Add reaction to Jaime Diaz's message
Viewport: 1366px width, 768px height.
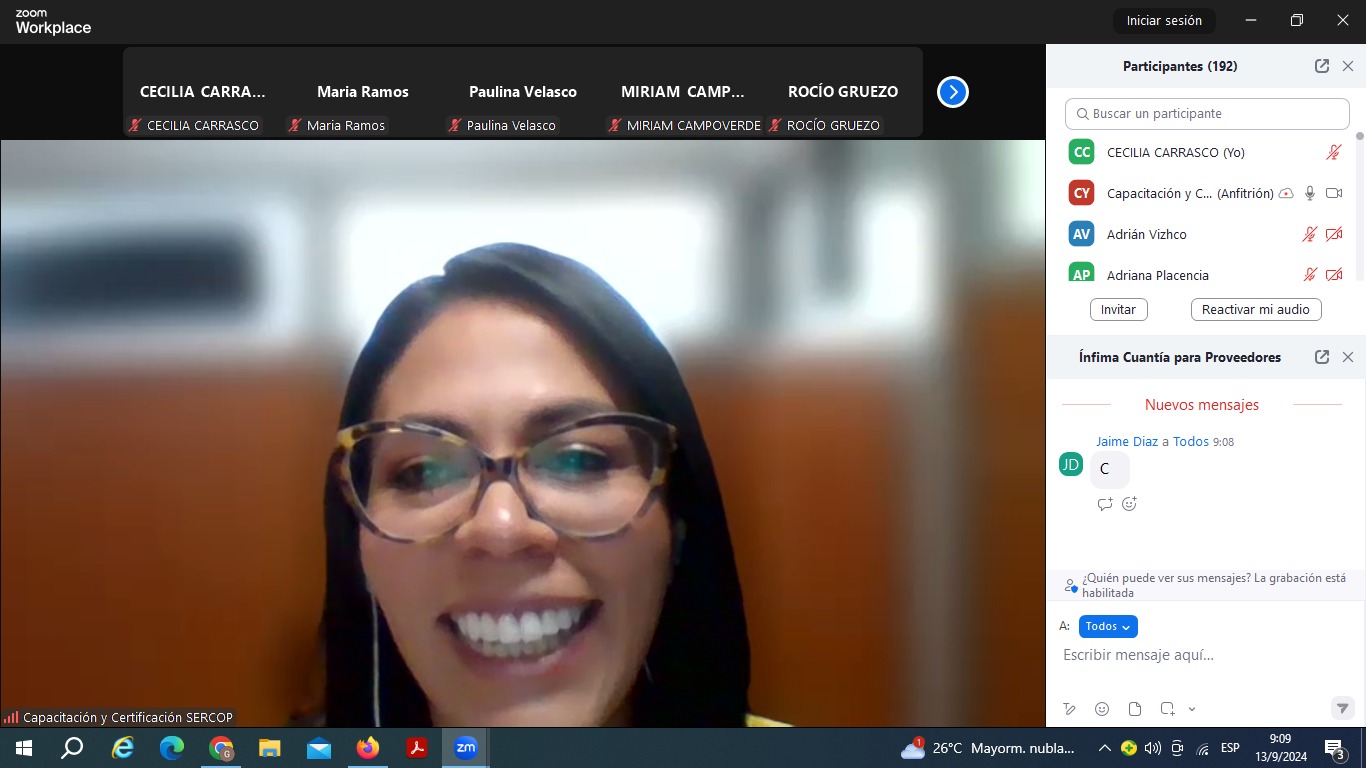[x=1129, y=504]
